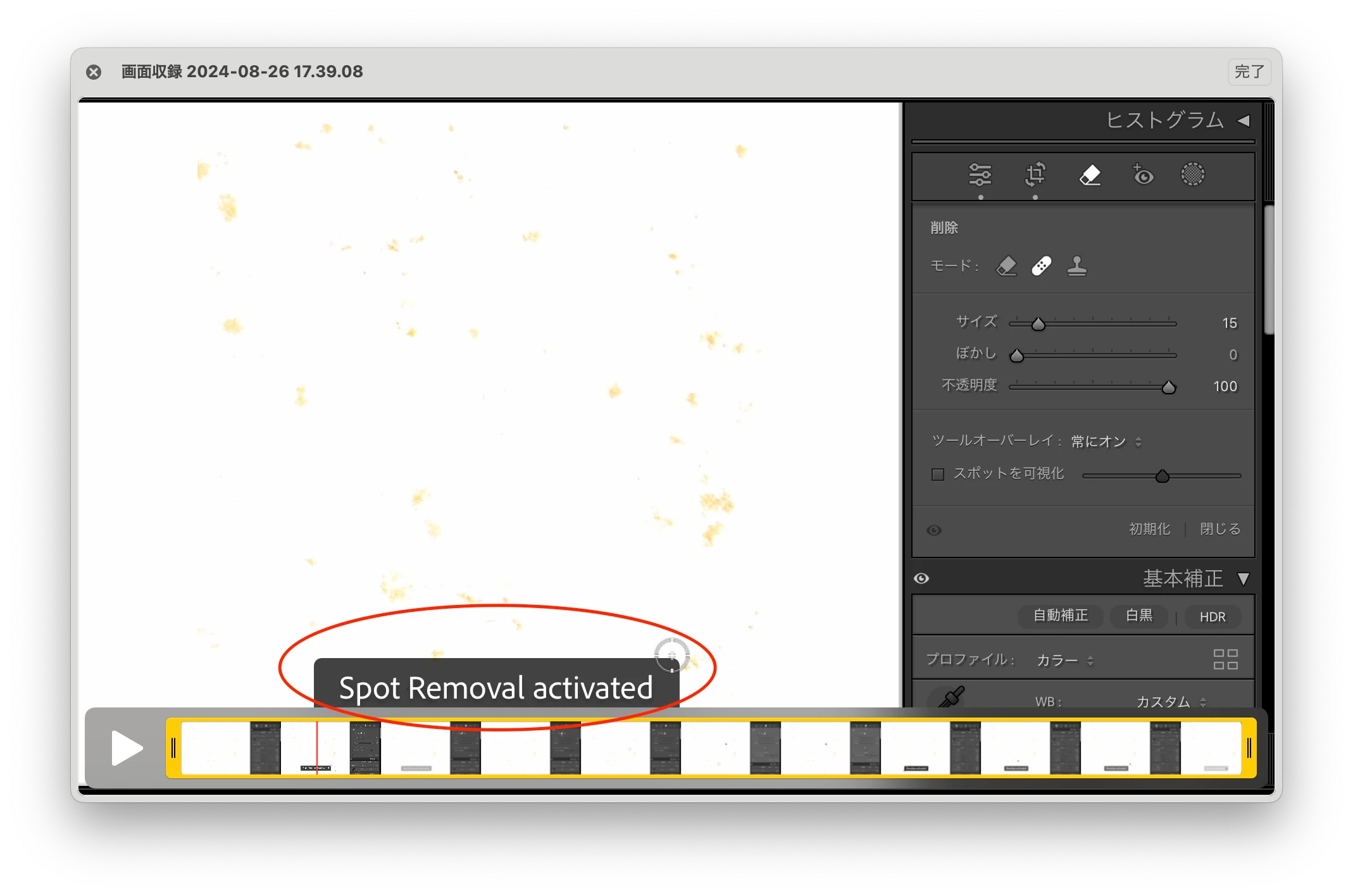The height and width of the screenshot is (896, 1353).
Task: Select the Red Eye correction tool
Action: (1143, 175)
